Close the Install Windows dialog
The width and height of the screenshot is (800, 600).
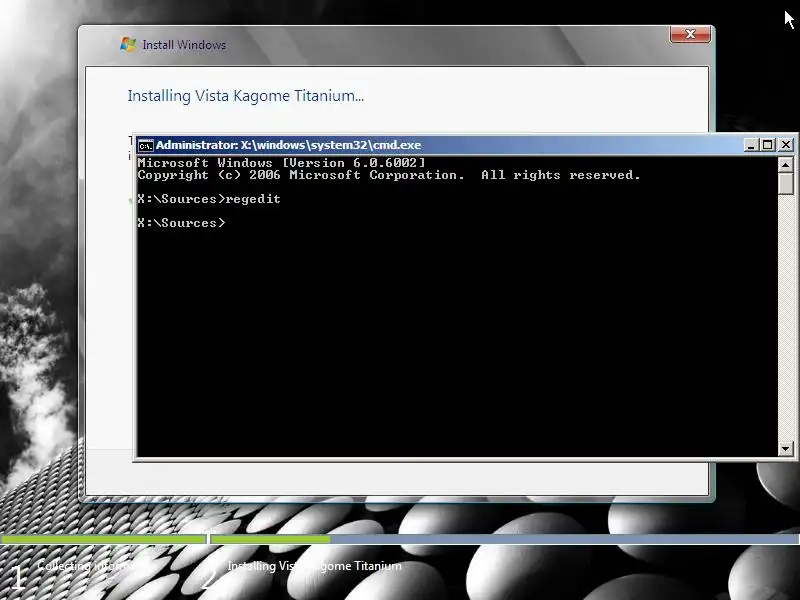pos(690,34)
